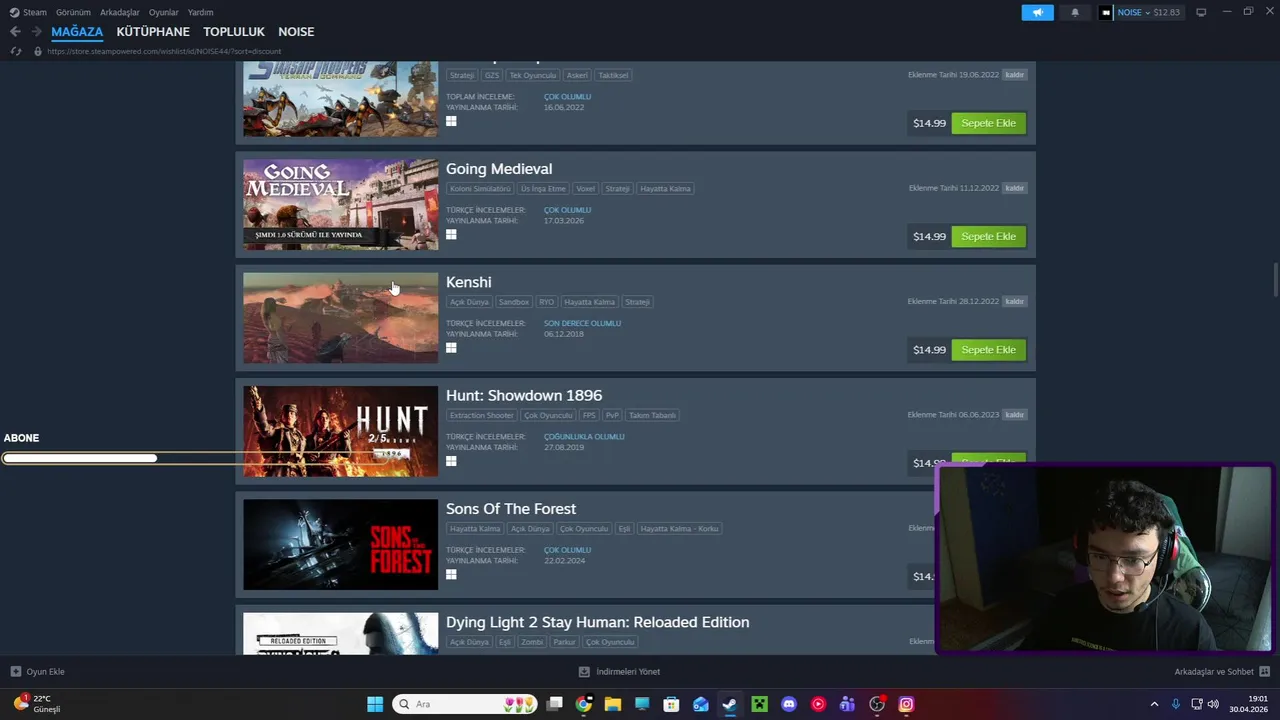Click the taskbar Ara search box
Image resolution: width=1280 pixels, height=720 pixels.
click(x=465, y=704)
